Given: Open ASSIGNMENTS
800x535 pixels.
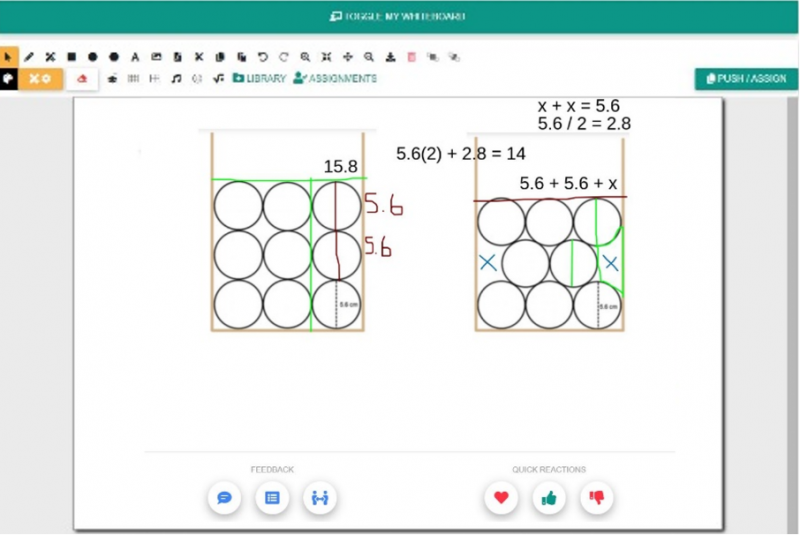Looking at the screenshot, I should click(335, 78).
